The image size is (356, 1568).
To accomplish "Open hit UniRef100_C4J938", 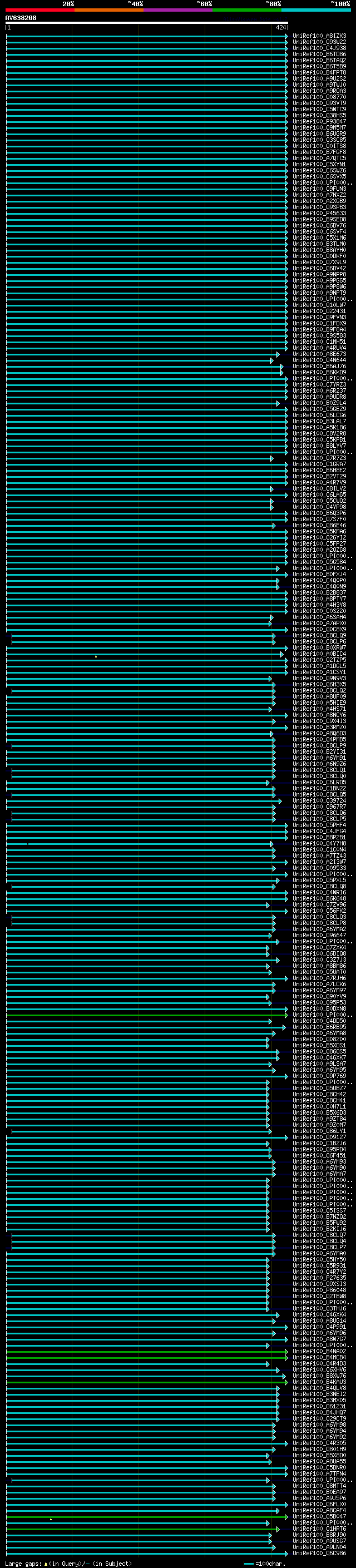I will coord(319,48).
